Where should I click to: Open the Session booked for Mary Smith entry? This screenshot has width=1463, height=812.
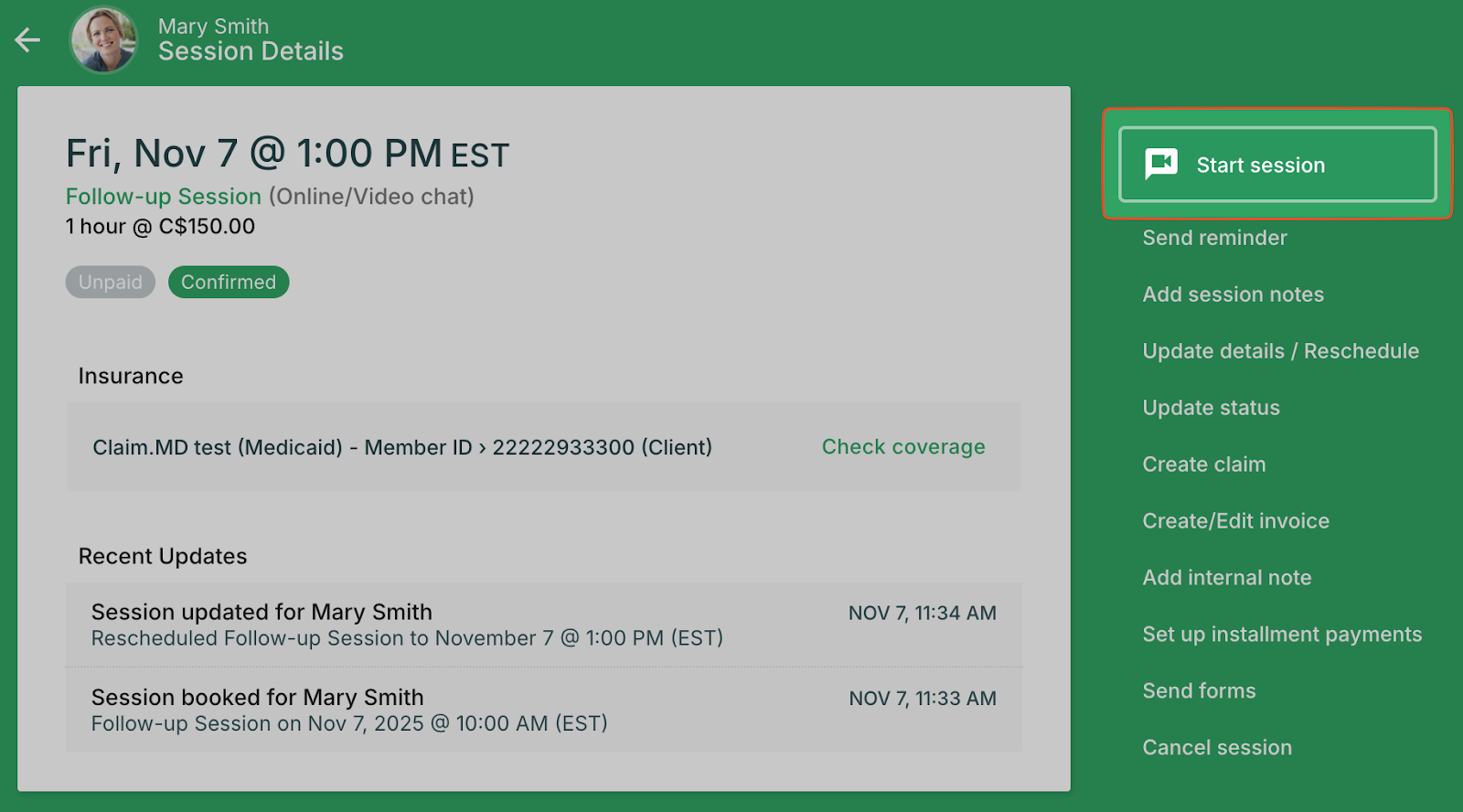pyautogui.click(x=543, y=710)
